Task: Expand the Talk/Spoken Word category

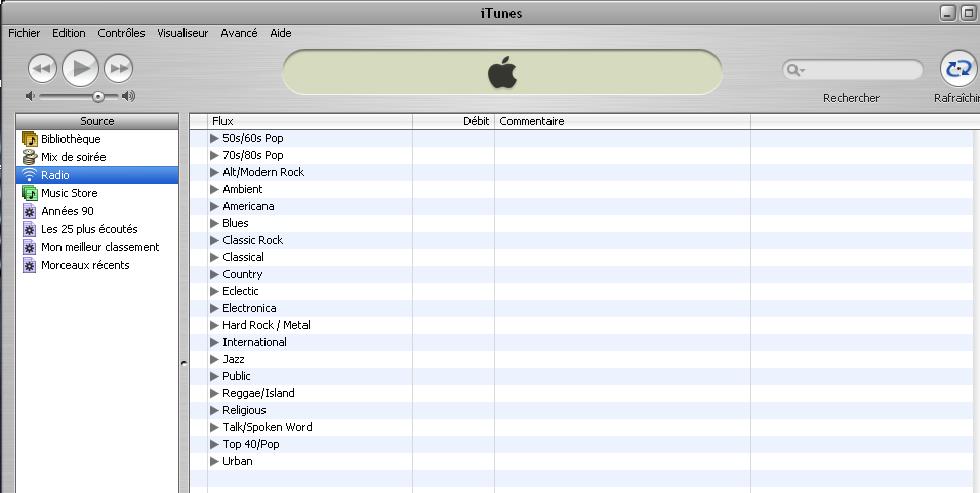Action: pos(214,427)
